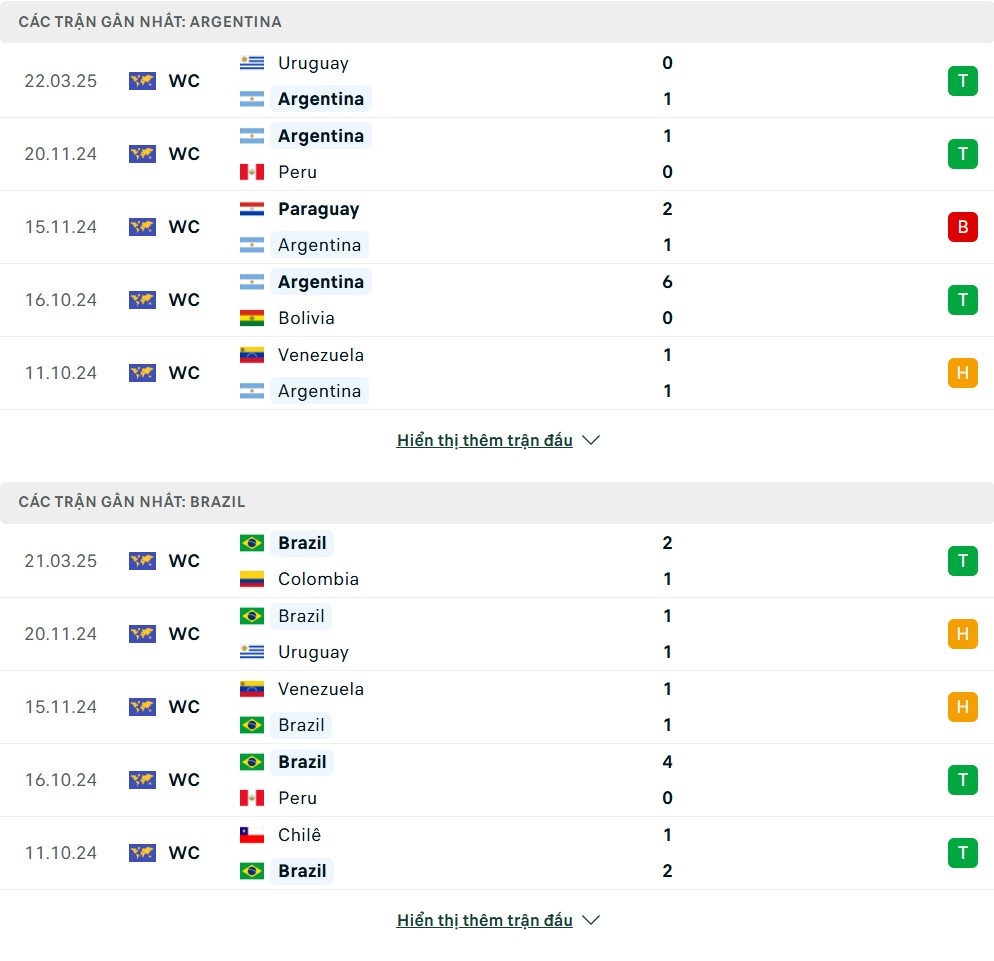Select the Colombia team name

point(318,579)
